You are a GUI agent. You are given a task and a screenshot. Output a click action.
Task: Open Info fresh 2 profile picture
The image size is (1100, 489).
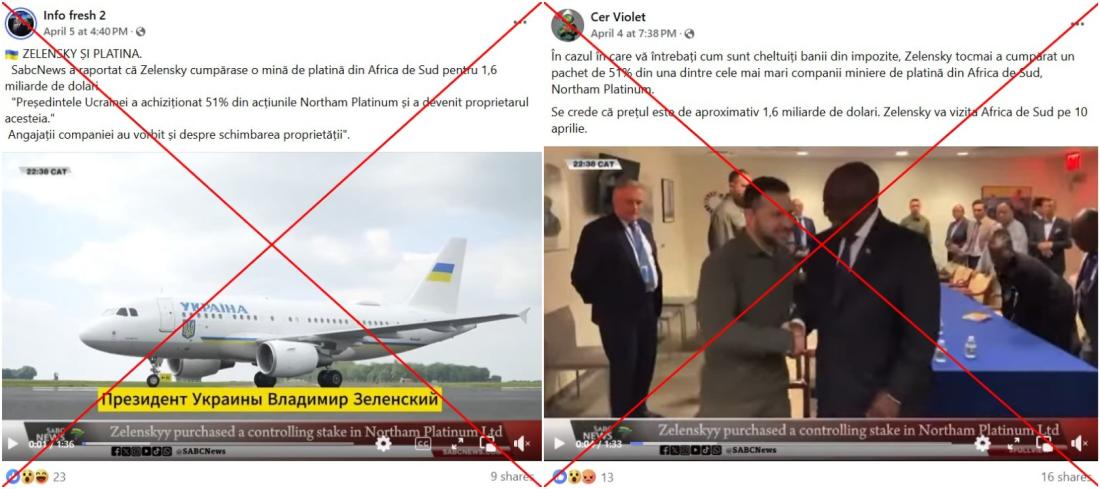pyautogui.click(x=20, y=23)
